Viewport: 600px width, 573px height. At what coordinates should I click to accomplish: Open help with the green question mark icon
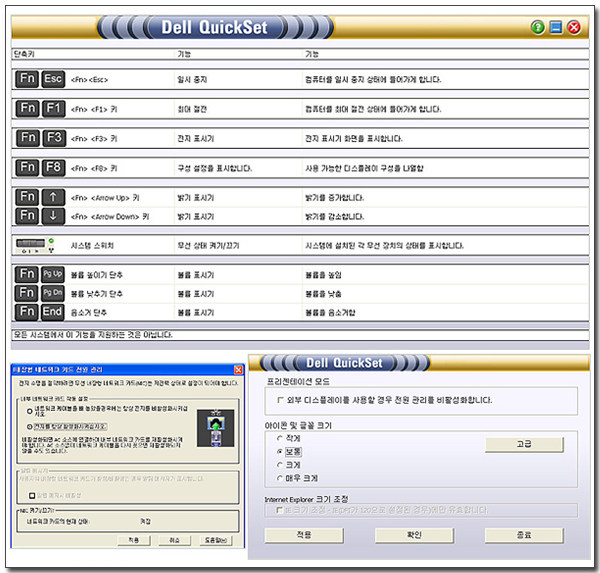tap(538, 27)
